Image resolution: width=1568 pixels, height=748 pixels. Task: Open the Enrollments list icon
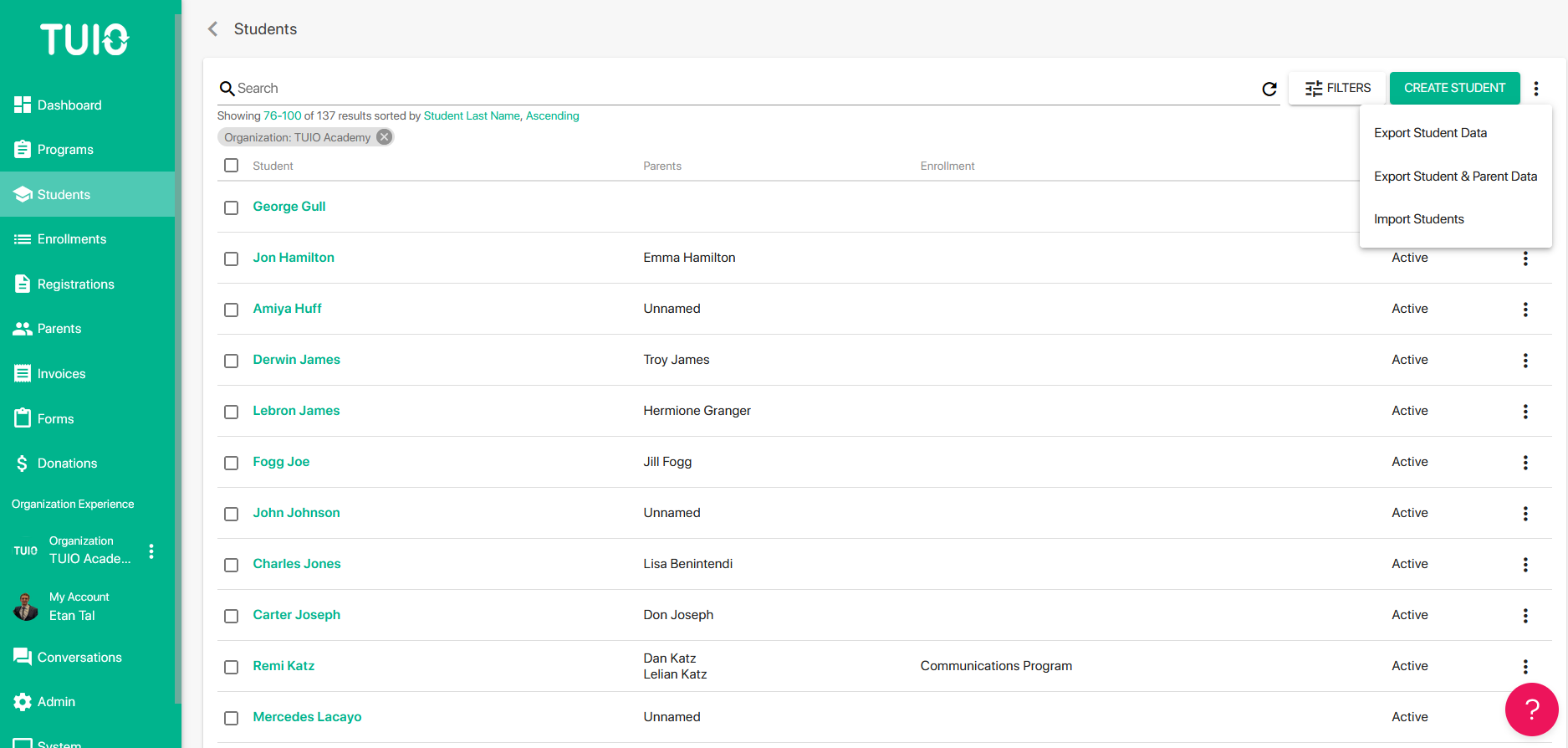[x=23, y=239]
